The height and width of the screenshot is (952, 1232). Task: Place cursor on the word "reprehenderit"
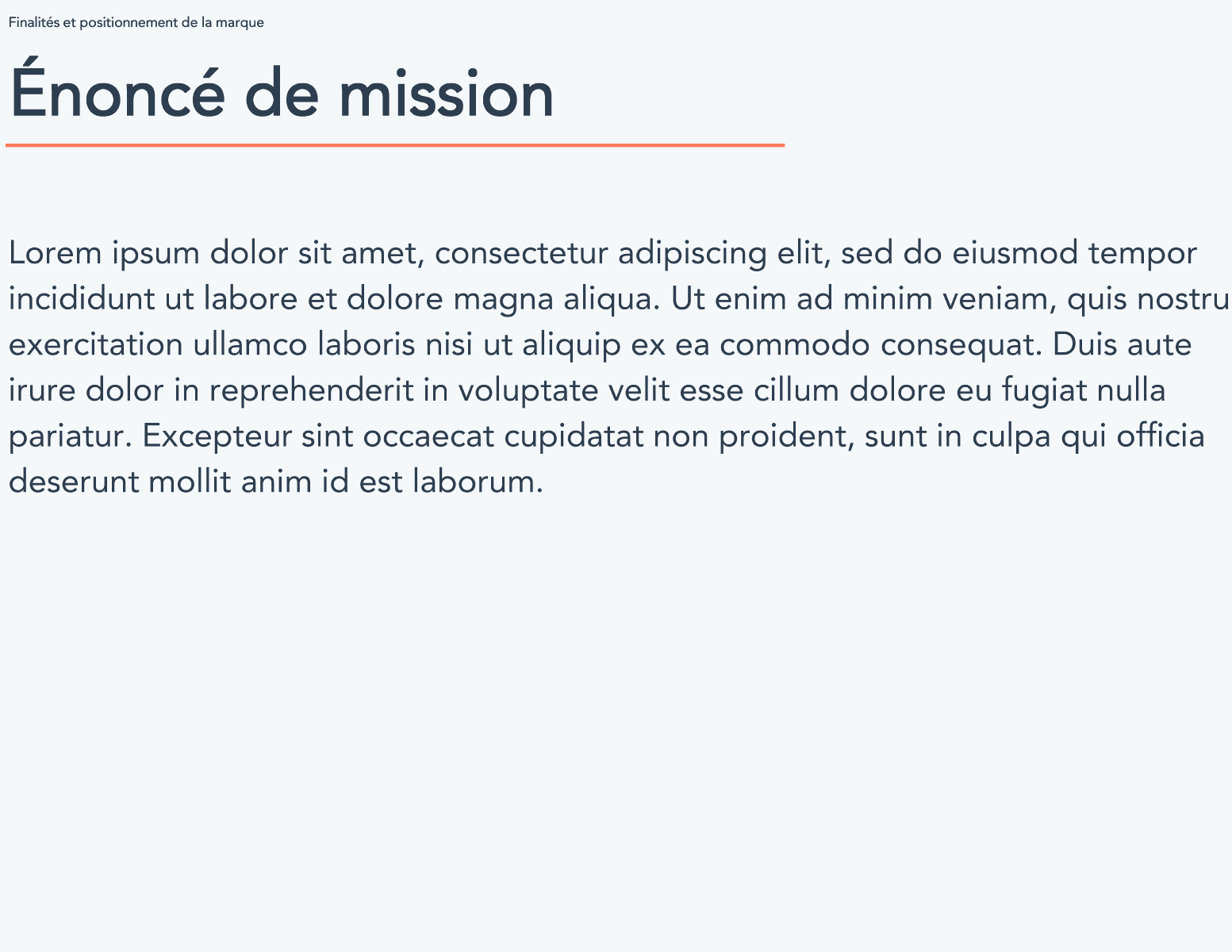[x=312, y=391]
